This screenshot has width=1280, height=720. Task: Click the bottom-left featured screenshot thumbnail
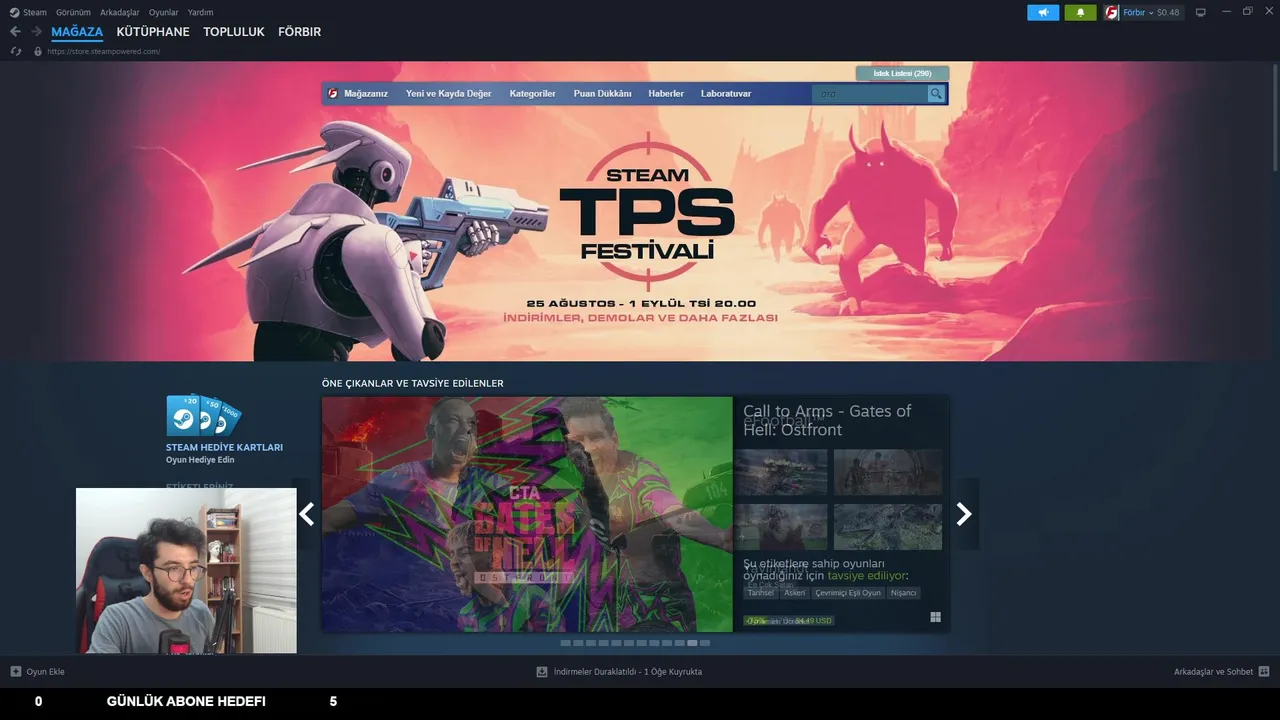point(781,527)
